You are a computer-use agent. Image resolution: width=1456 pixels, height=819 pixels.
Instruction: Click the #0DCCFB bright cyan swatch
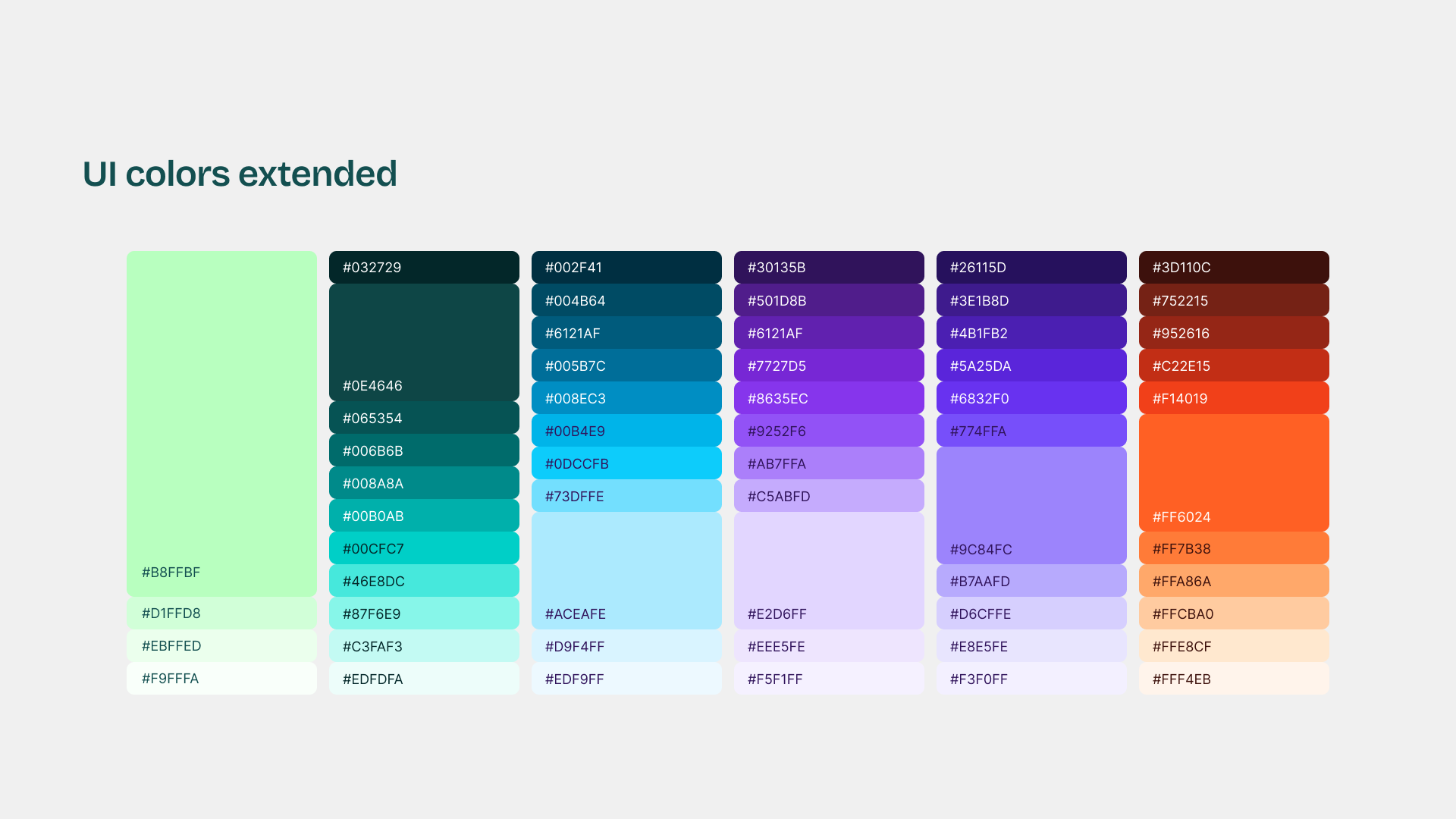[x=626, y=463]
